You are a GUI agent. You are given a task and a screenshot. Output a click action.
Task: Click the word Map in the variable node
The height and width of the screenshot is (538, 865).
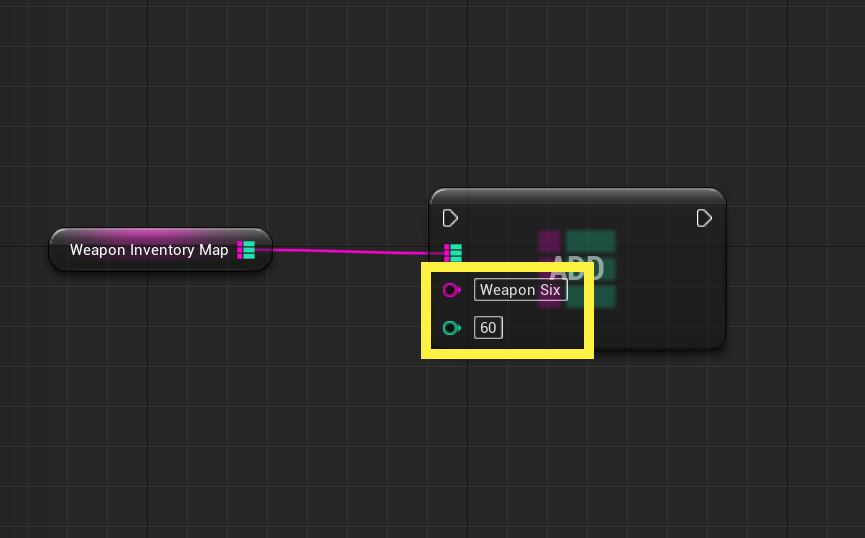point(213,251)
